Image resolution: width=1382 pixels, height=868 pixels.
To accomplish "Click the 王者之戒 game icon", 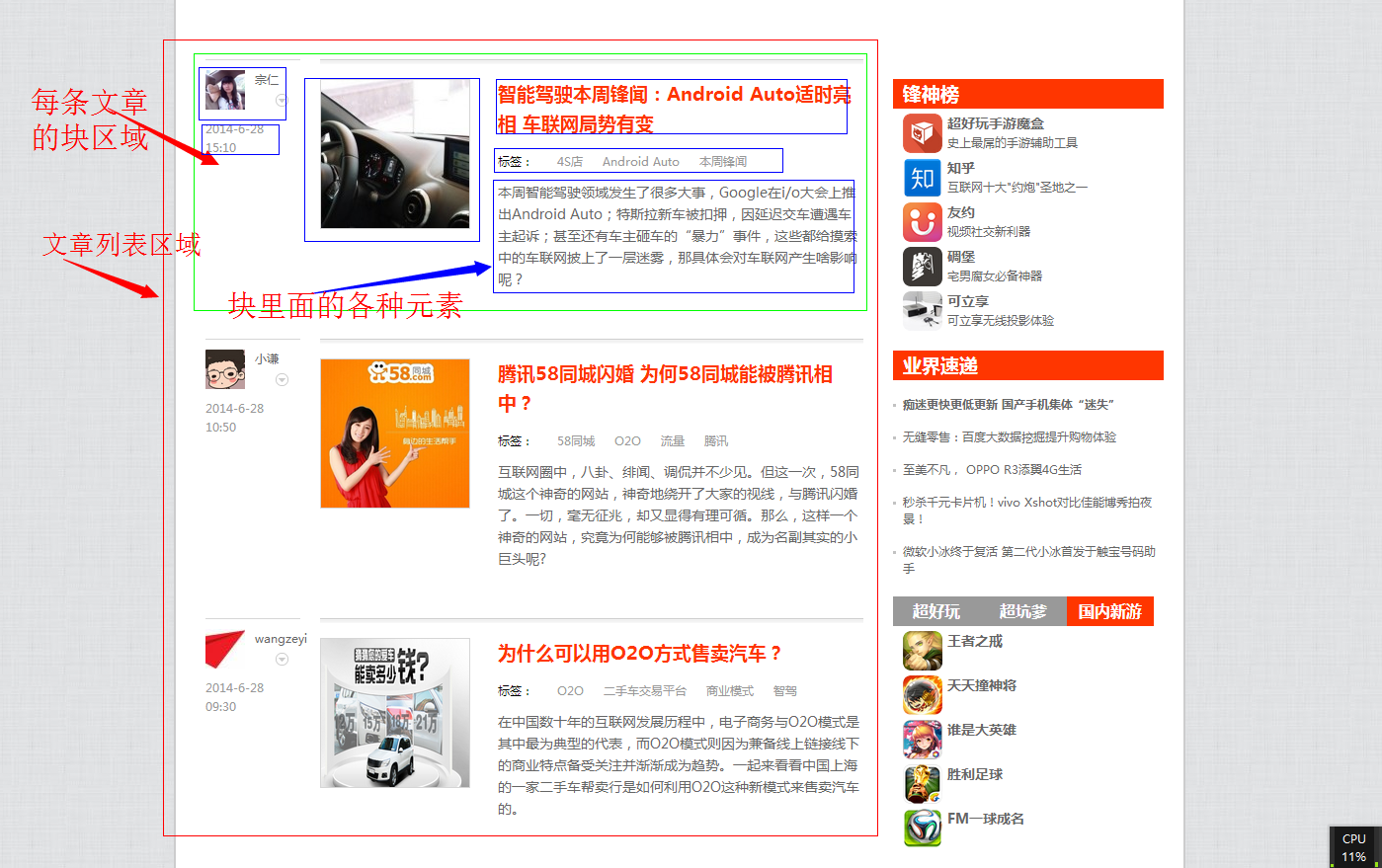I will (922, 651).
